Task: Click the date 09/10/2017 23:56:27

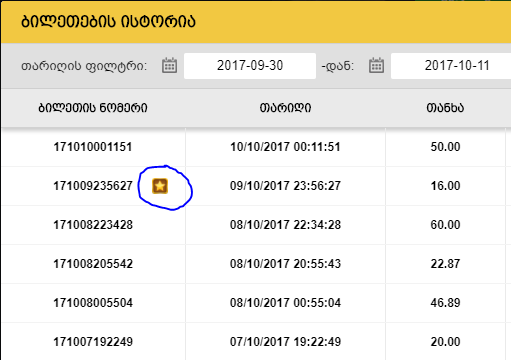Action: click(x=285, y=186)
